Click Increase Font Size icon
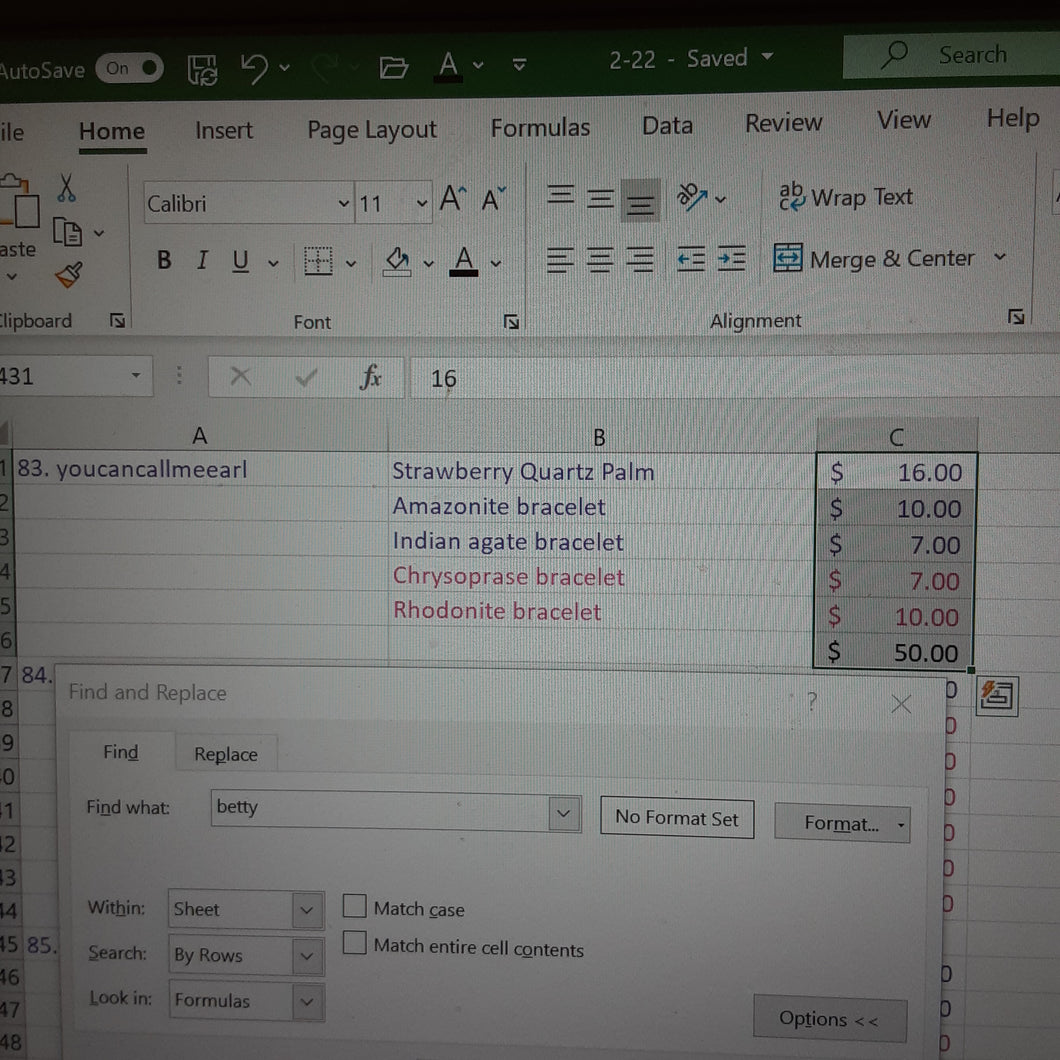Viewport: 1060px width, 1060px height. (453, 199)
